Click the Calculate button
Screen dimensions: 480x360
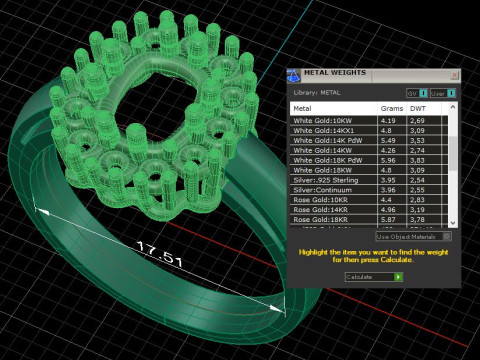click(x=374, y=277)
